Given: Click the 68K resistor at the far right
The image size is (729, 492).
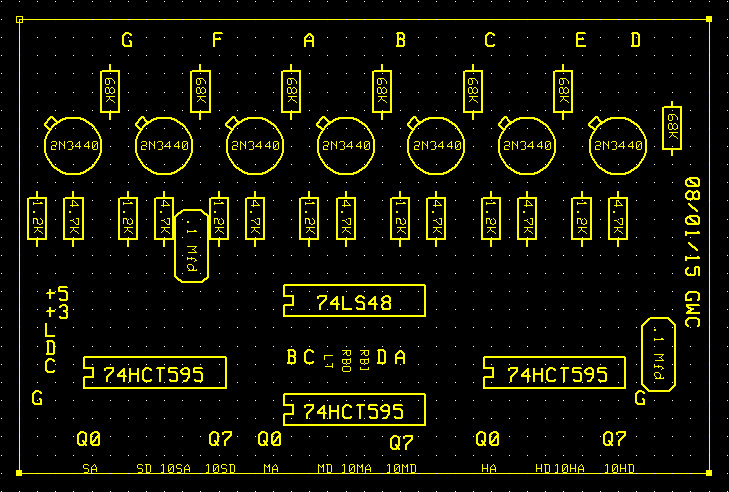Looking at the screenshot, I should click(672, 127).
